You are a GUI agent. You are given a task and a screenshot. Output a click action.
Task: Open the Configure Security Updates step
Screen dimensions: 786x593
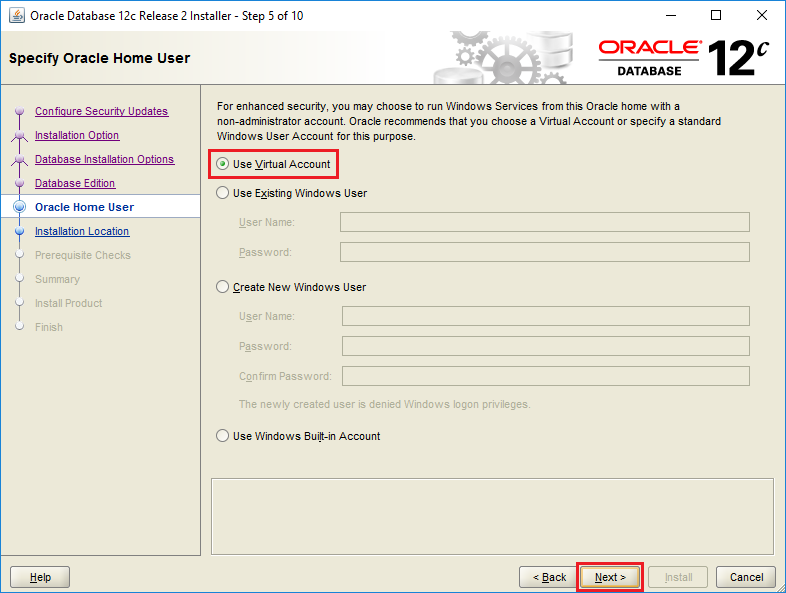101,111
